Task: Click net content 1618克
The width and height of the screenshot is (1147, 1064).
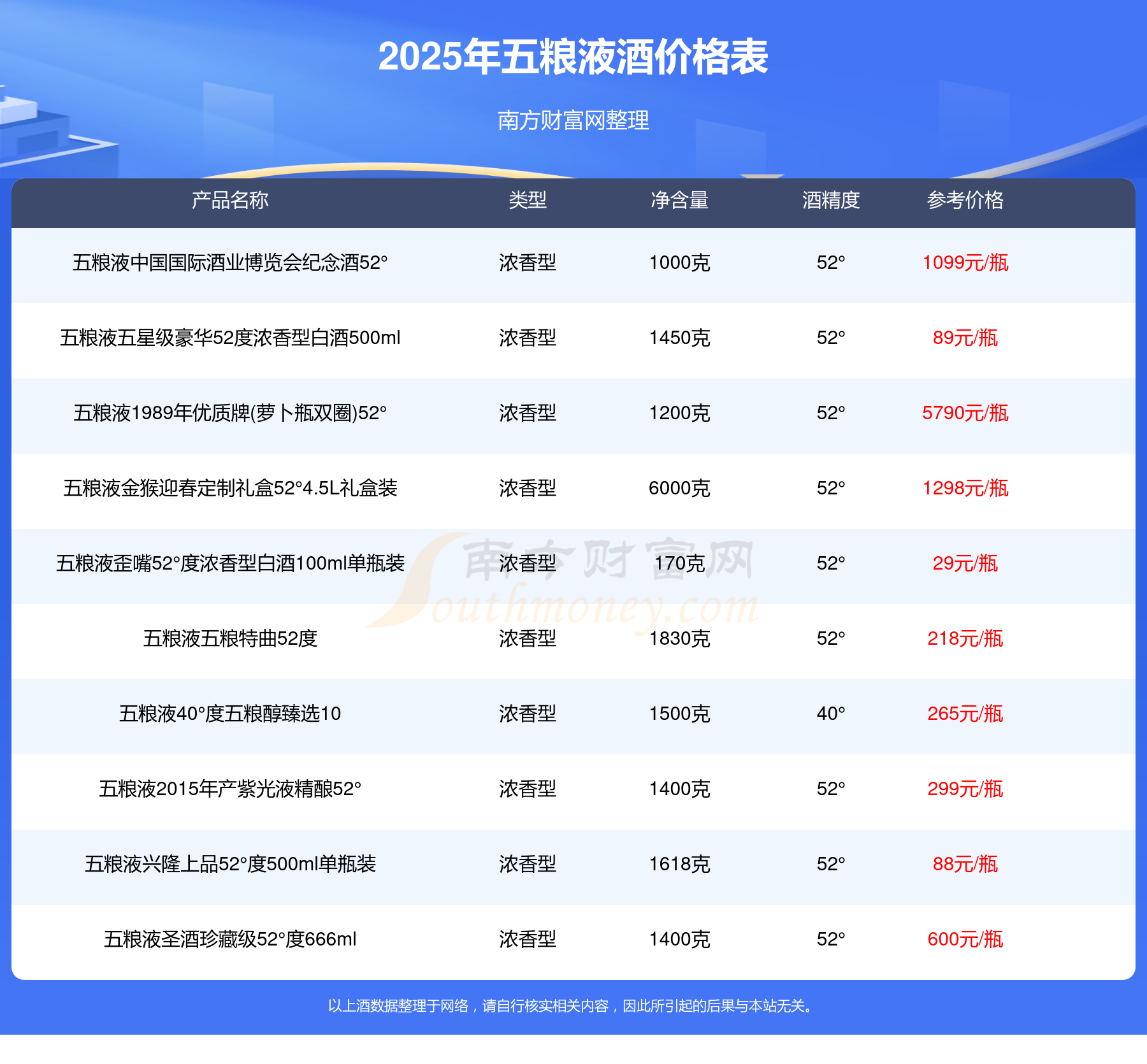Action: [x=679, y=864]
